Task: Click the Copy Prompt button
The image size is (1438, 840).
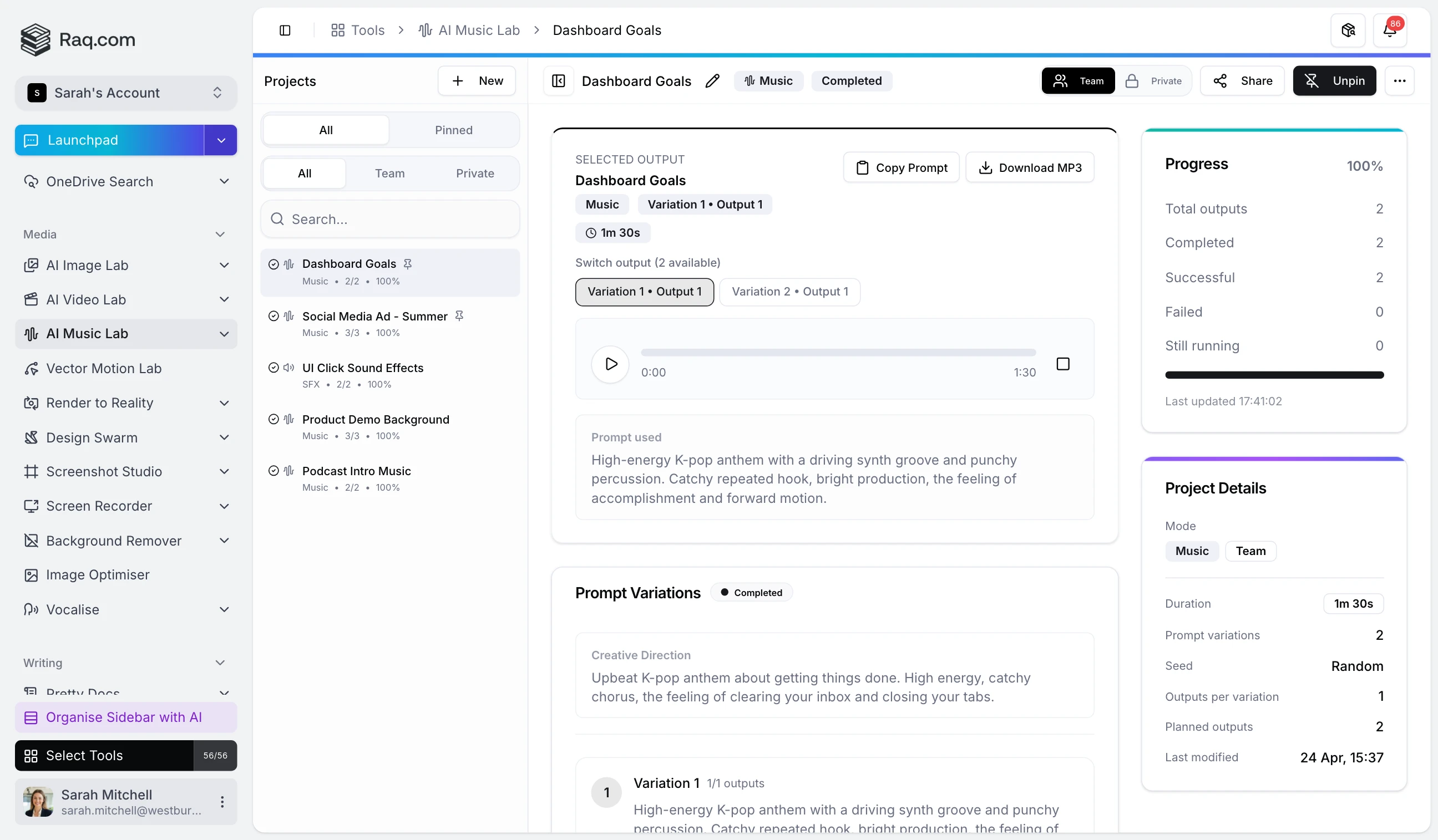Action: [901, 167]
